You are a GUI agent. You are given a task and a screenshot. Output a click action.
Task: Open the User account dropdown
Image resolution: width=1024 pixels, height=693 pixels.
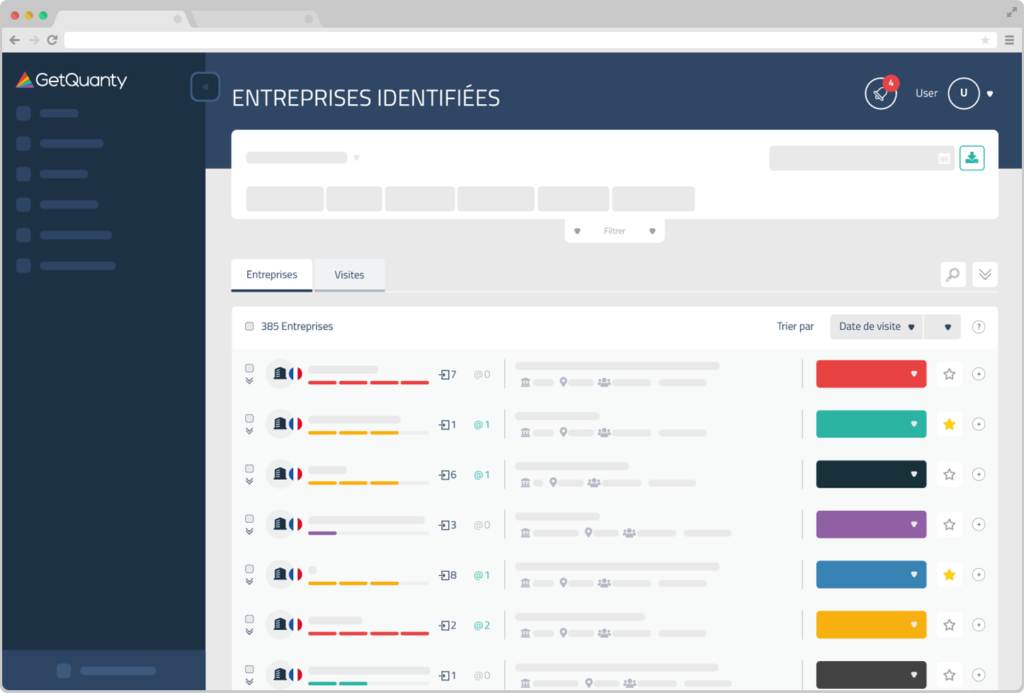point(990,93)
